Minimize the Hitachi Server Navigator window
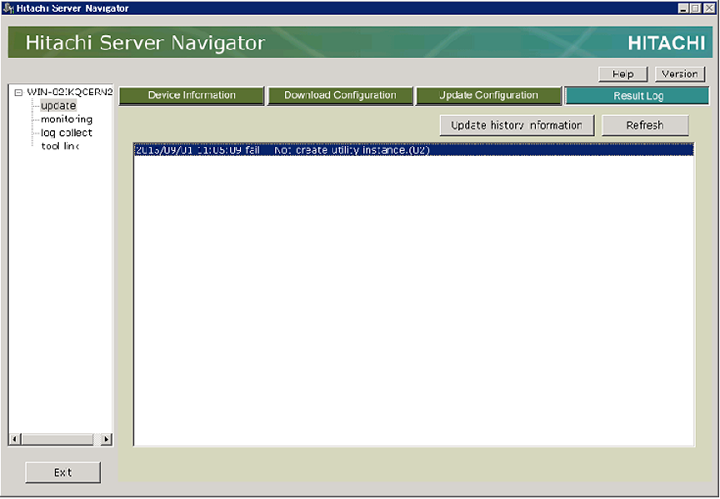720x499 pixels. coord(684,8)
